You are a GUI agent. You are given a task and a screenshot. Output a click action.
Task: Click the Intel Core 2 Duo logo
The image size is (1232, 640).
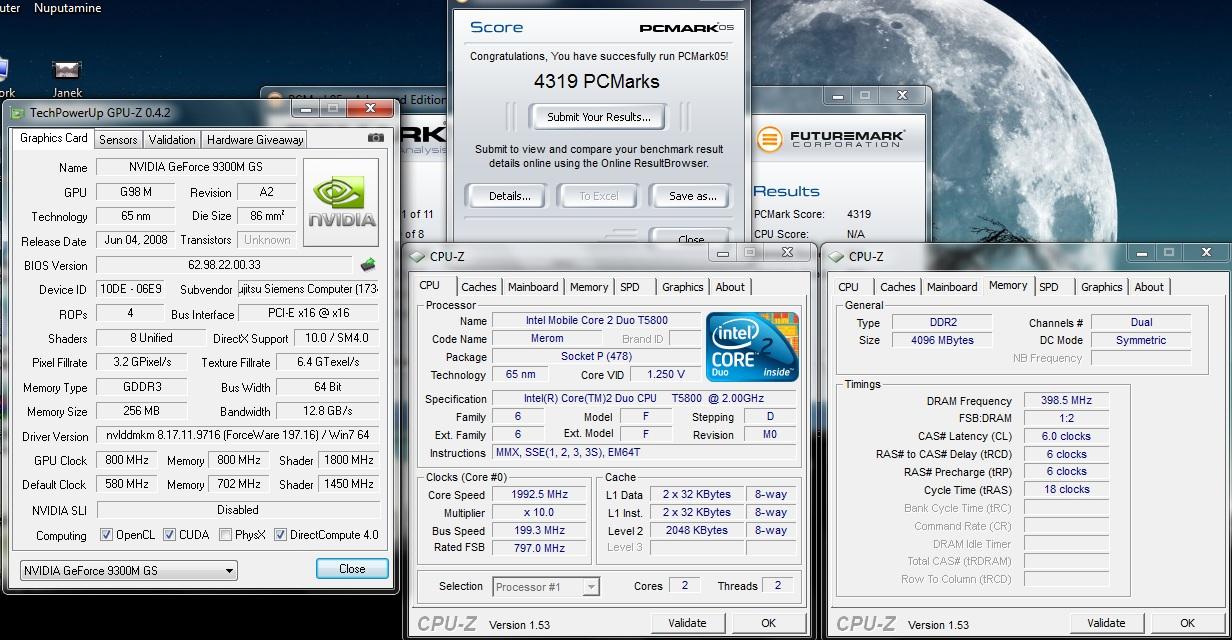pyautogui.click(x=753, y=347)
